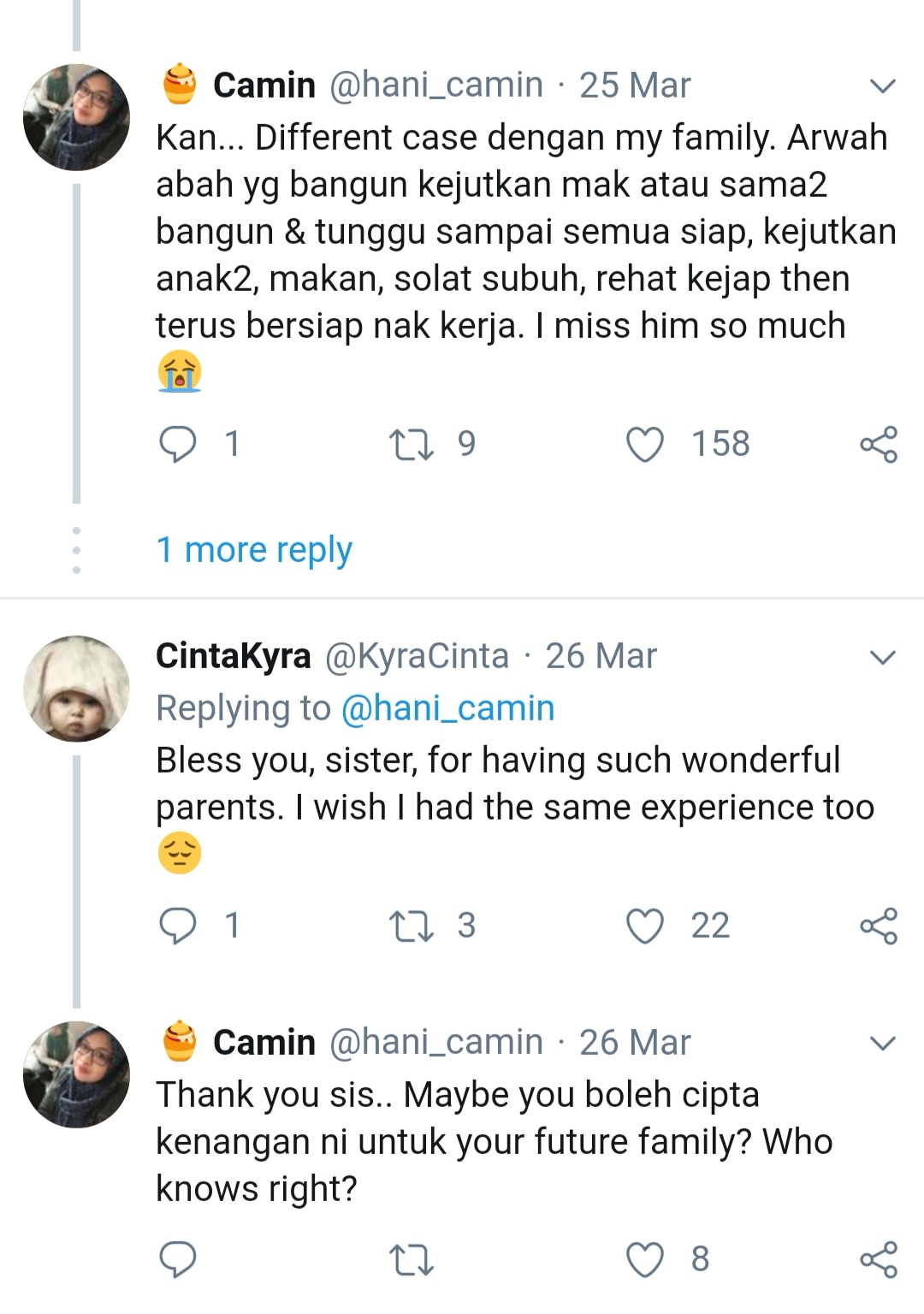Image resolution: width=924 pixels, height=1314 pixels.
Task: Like CintaKyra's tweet with 22 likes
Action: pyautogui.click(x=645, y=926)
